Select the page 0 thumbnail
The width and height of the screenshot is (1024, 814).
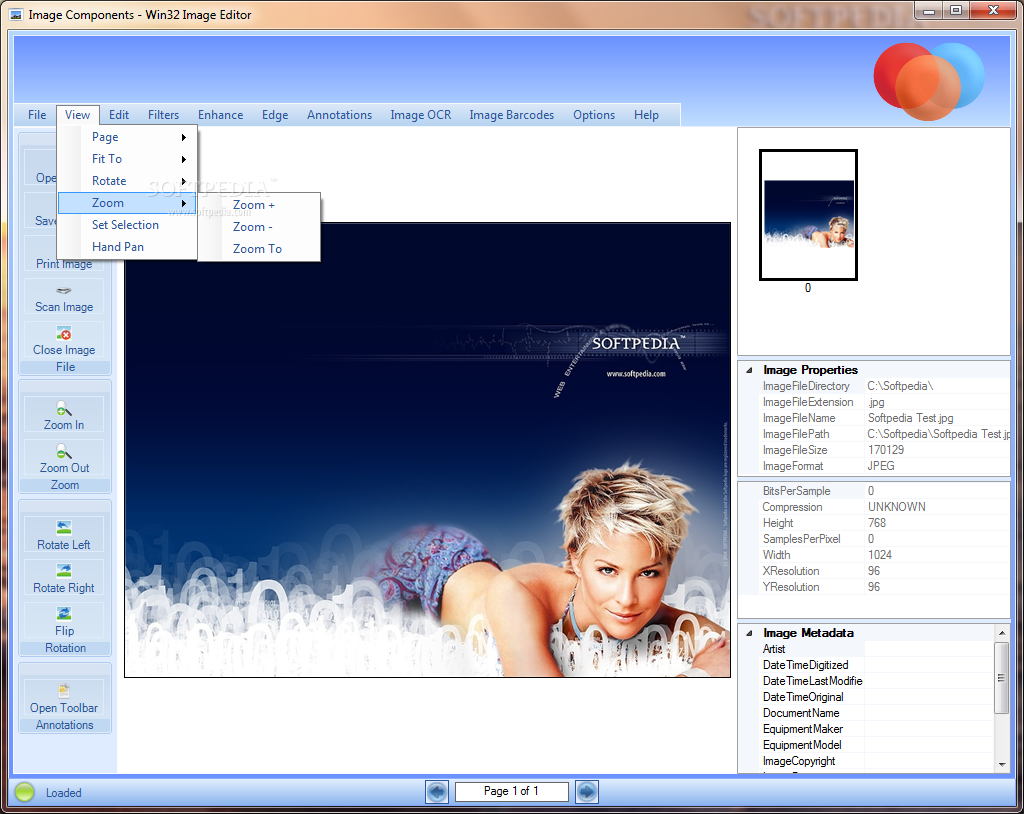(808, 215)
